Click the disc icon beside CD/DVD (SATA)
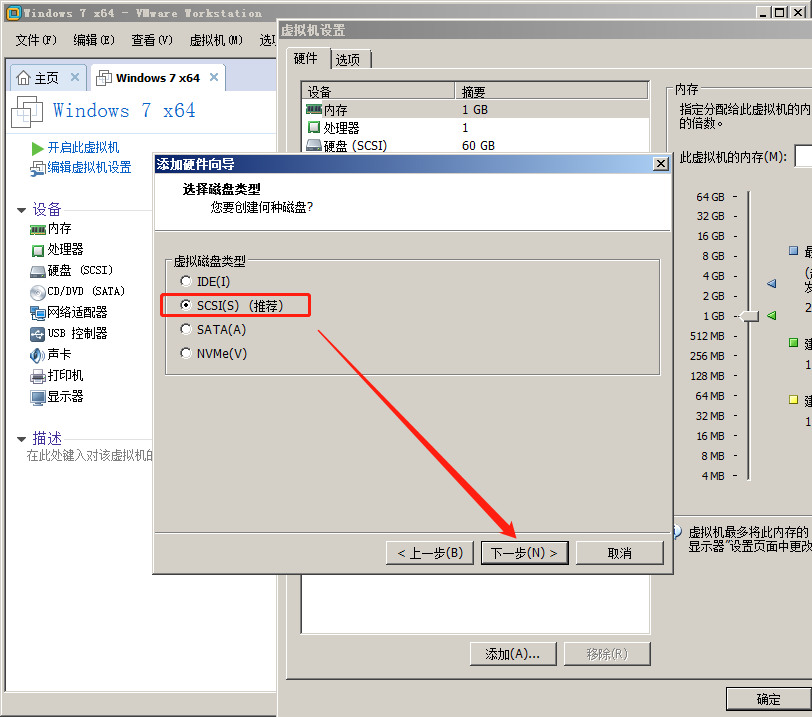 pos(38,293)
